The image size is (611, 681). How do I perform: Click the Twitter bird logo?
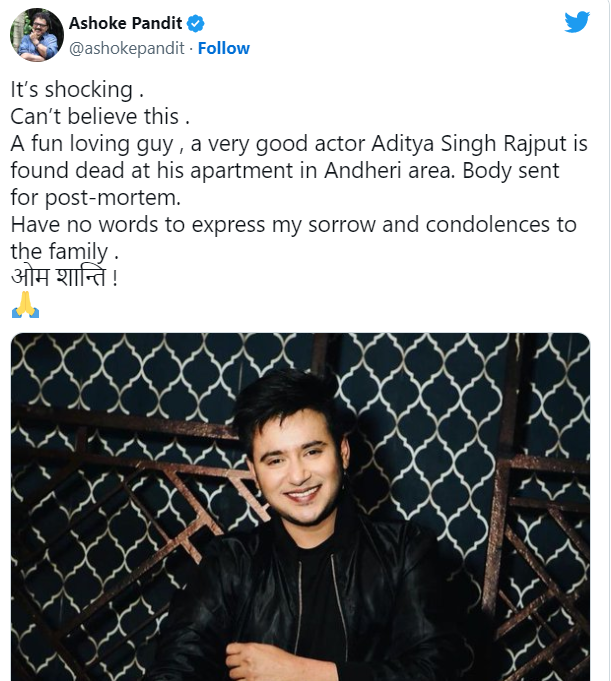click(x=577, y=22)
